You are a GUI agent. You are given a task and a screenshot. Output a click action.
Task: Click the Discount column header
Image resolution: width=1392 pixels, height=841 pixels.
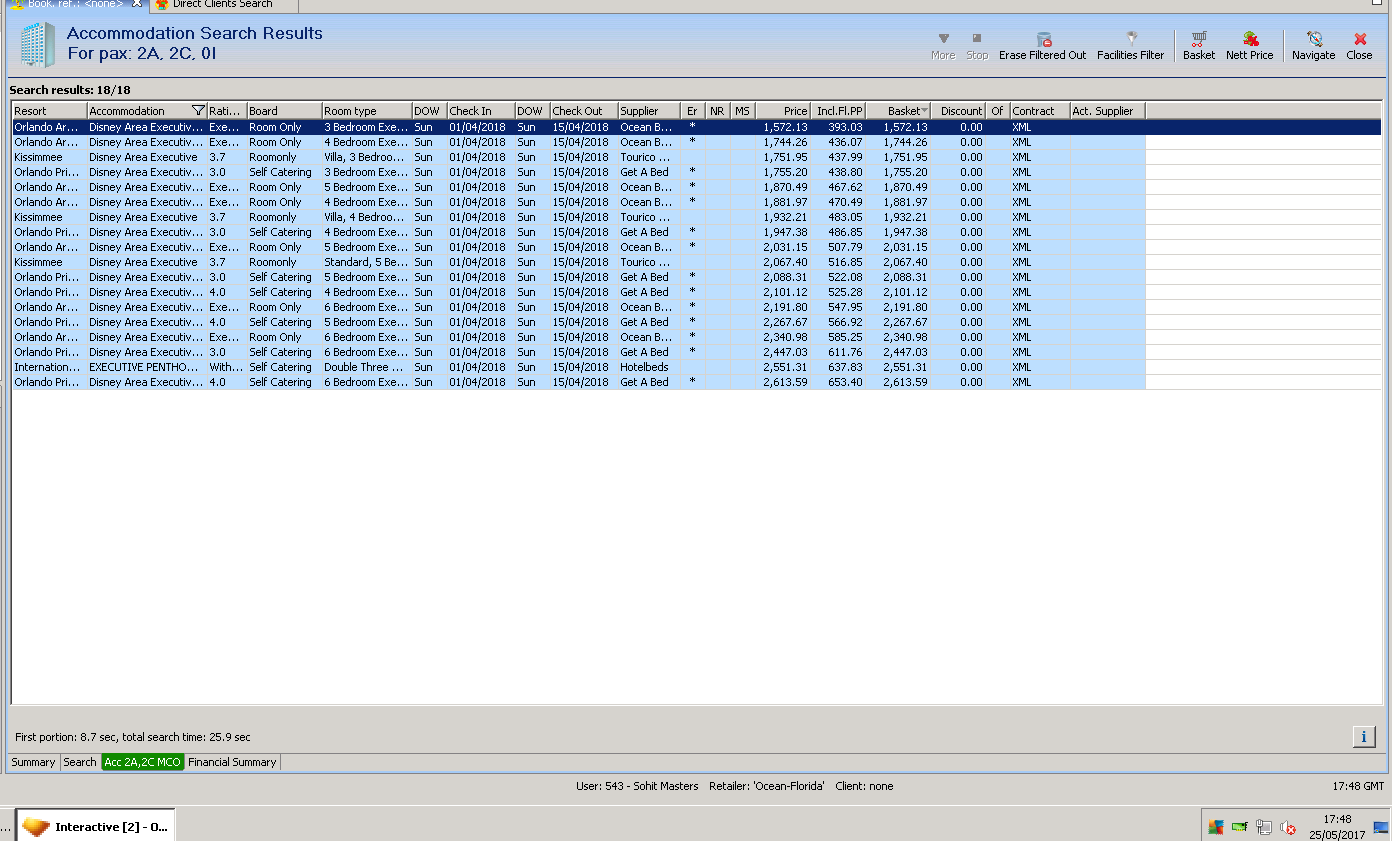tap(959, 111)
